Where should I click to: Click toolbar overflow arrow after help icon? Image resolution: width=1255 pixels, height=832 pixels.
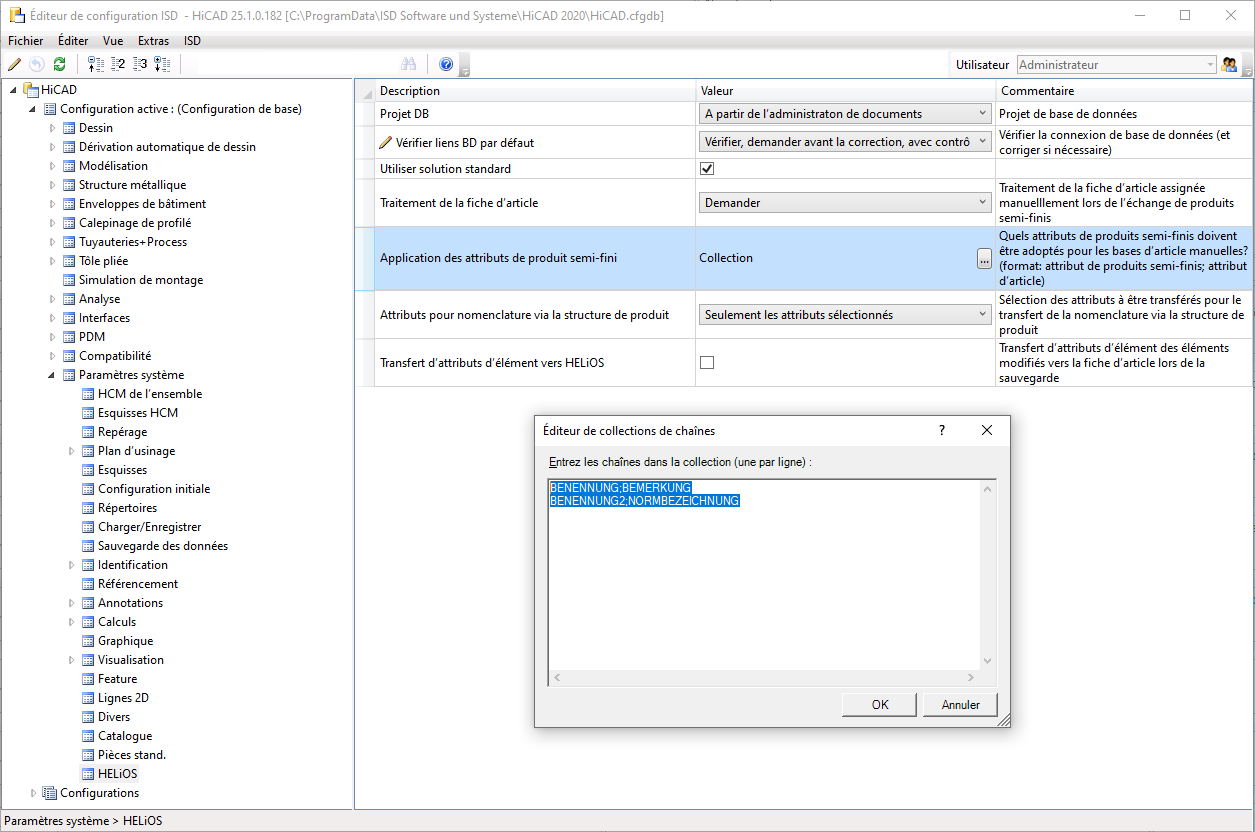[x=465, y=68]
